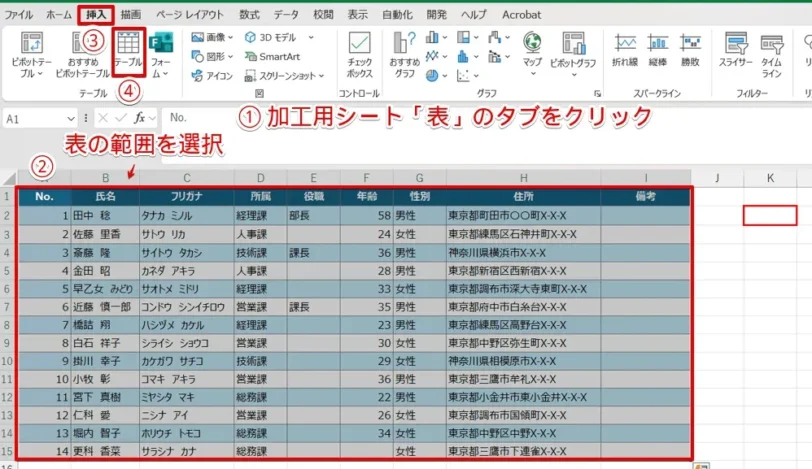This screenshot has height=469, width=812.
Task: Switch to the 描画 tab
Action: point(130,14)
